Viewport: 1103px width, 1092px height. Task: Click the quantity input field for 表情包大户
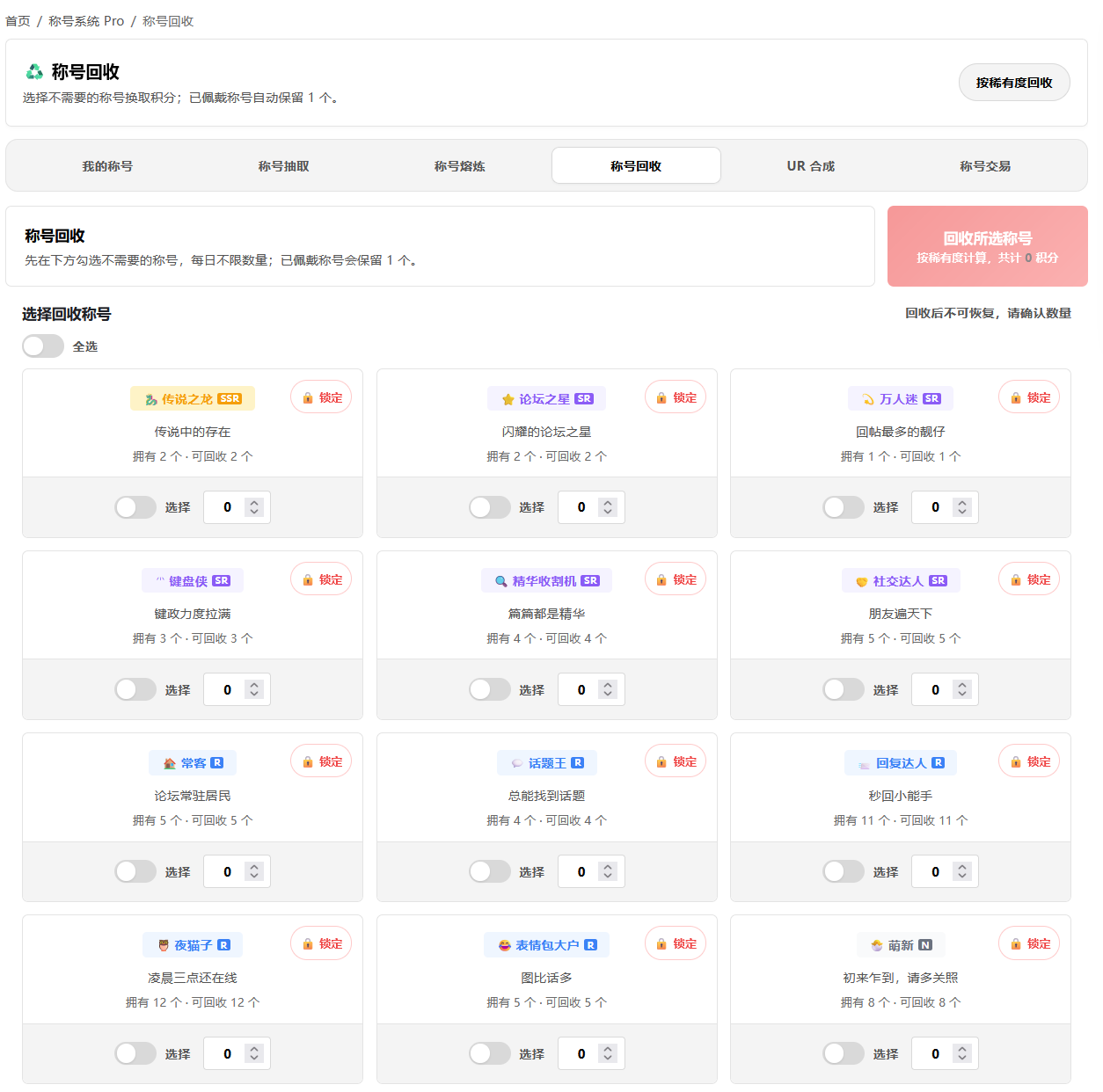(x=591, y=1053)
